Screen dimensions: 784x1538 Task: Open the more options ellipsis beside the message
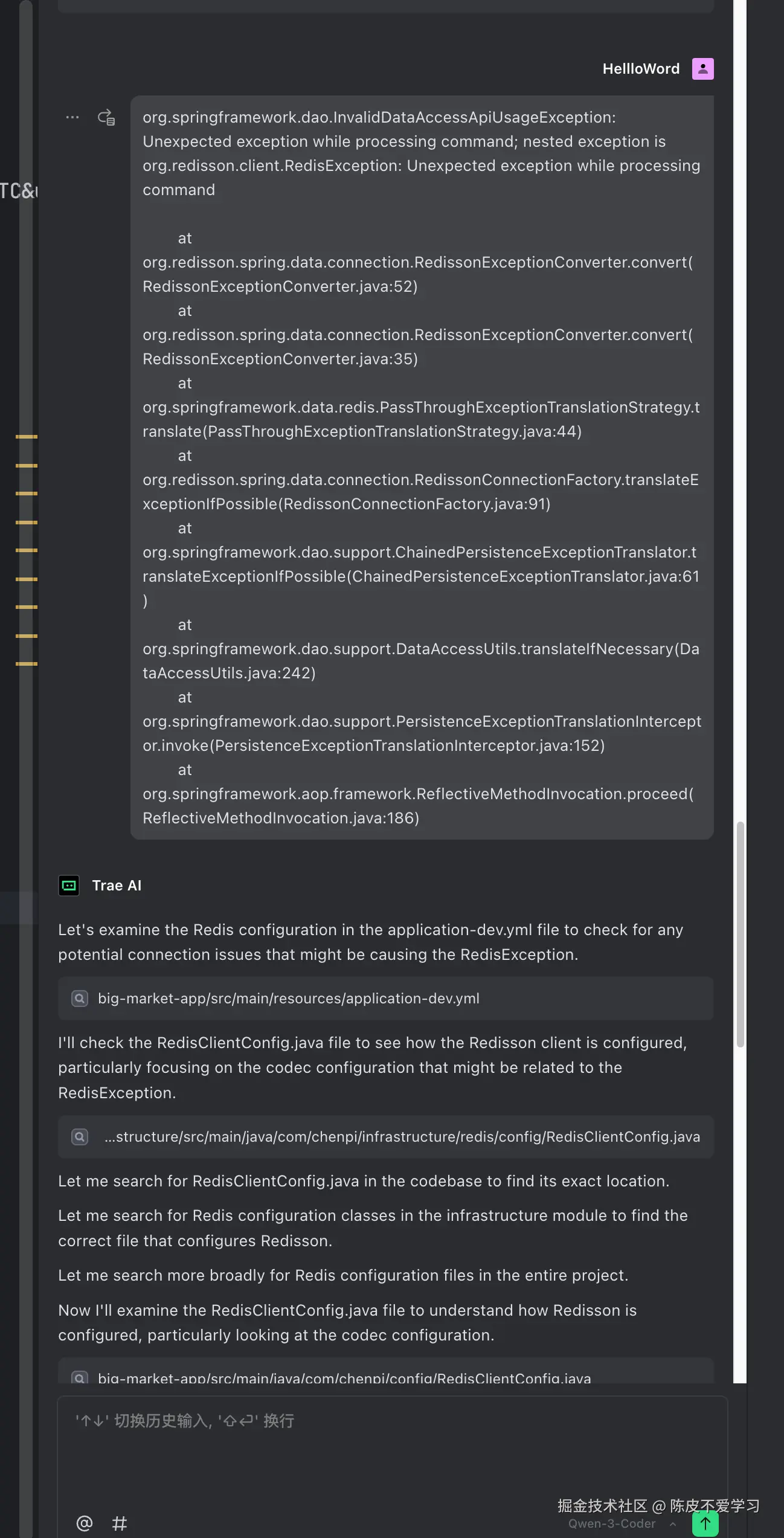72,117
